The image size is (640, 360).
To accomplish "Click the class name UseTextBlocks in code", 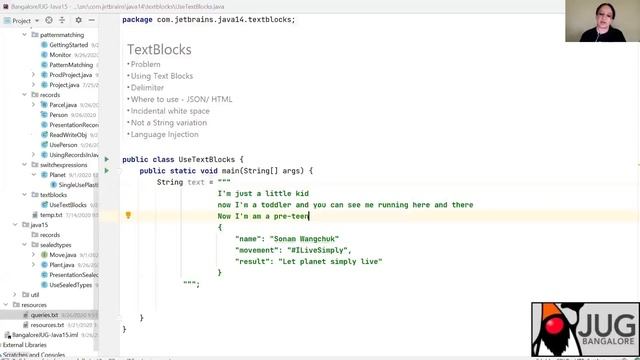I will pyautogui.click(x=207, y=160).
